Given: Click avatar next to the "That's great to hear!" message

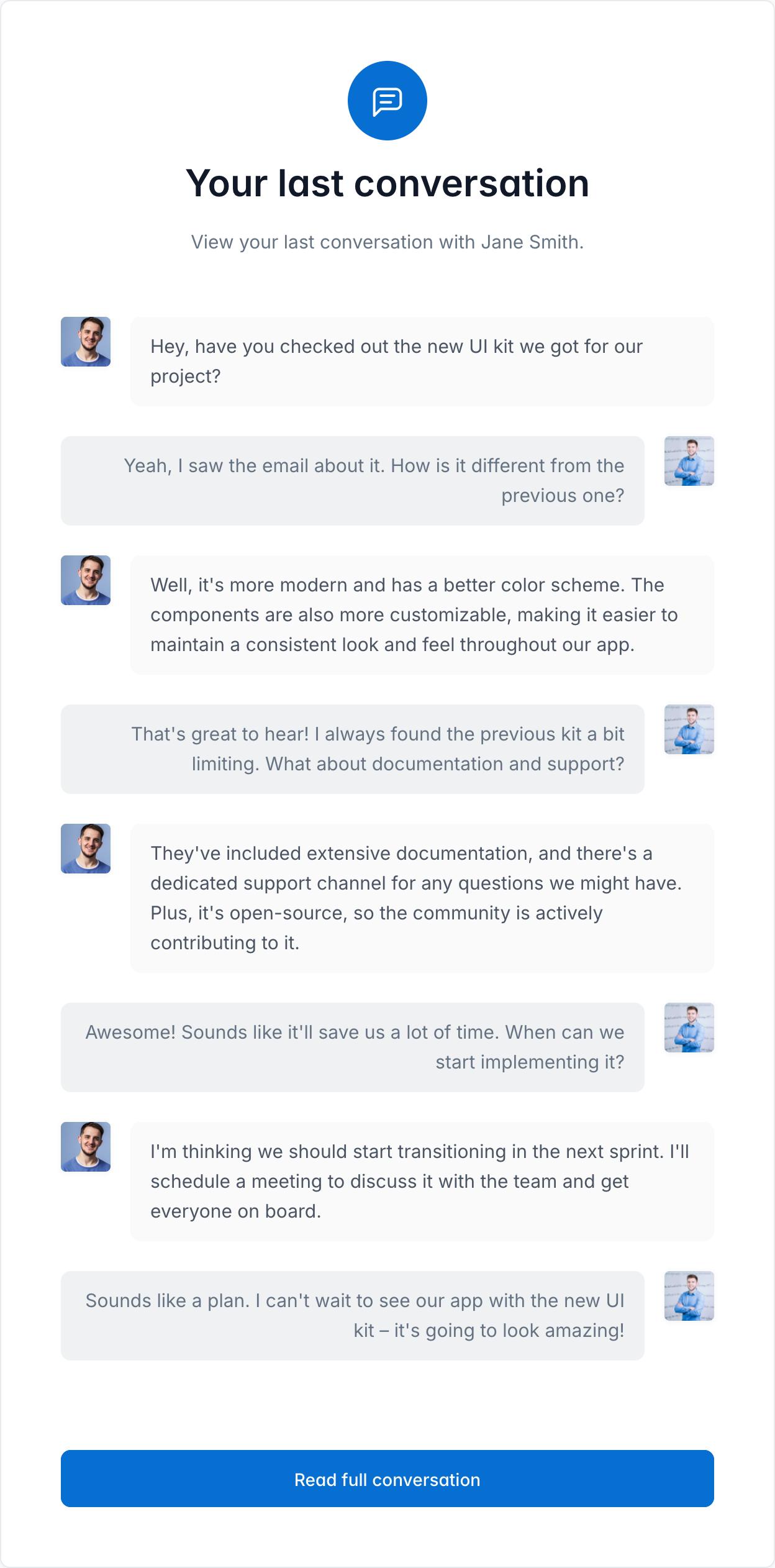Looking at the screenshot, I should [689, 729].
